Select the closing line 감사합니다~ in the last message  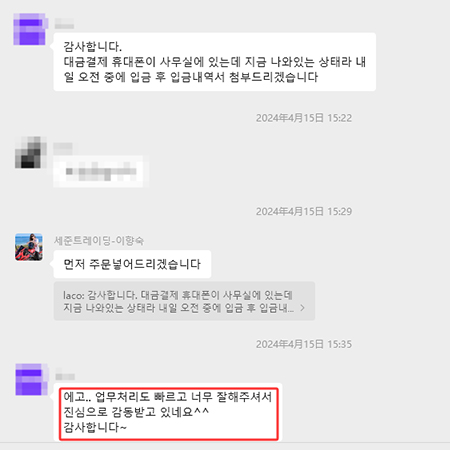point(95,427)
